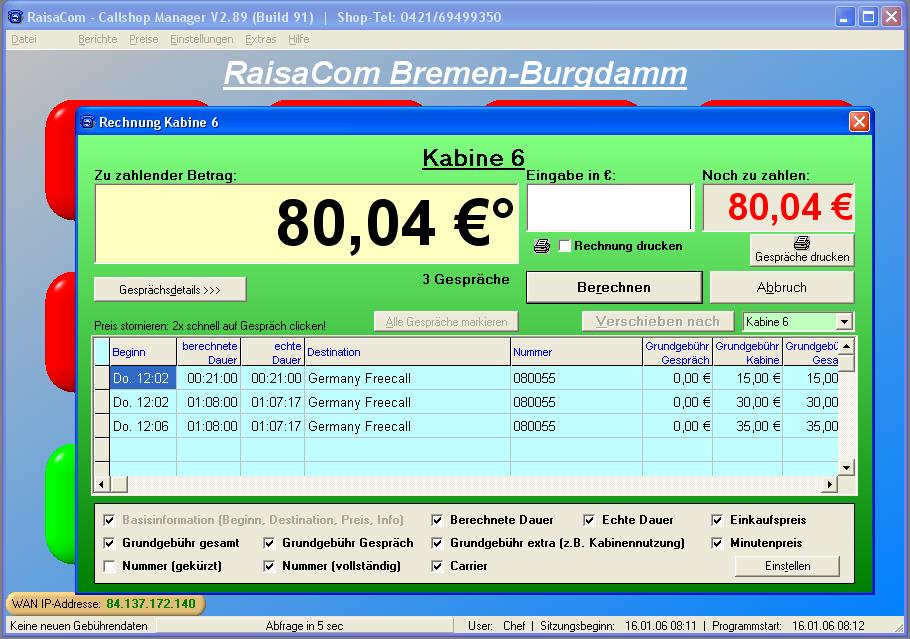Open the Extras menu

[x=261, y=39]
